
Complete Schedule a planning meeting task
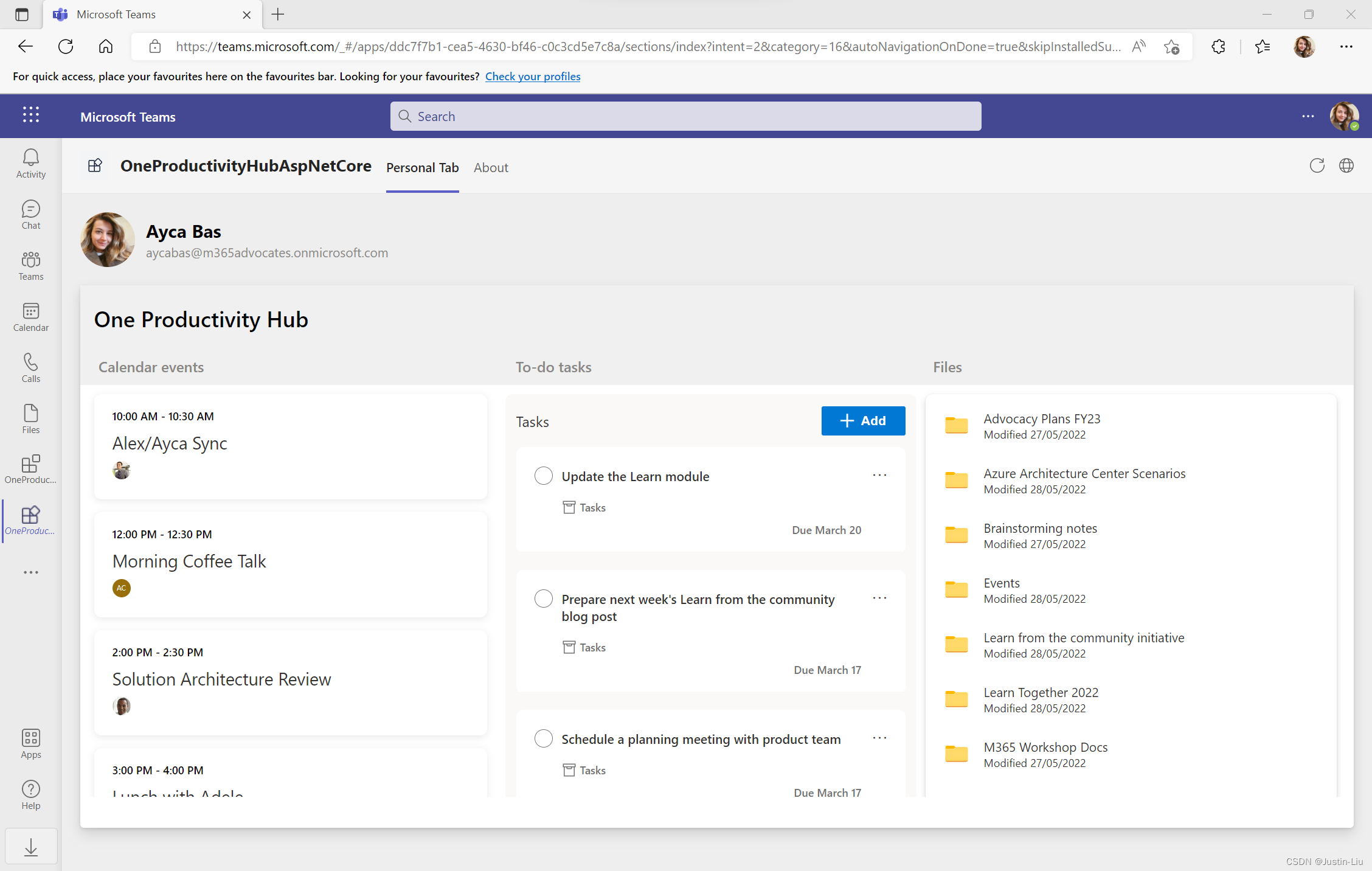[544, 738]
